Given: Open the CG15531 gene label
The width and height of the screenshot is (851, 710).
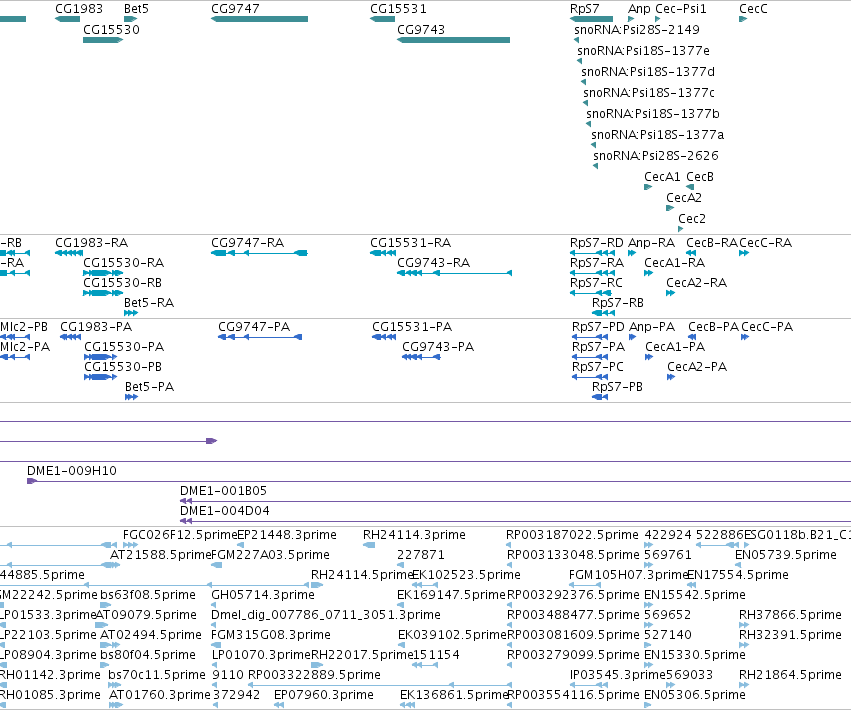Looking at the screenshot, I should point(398,9).
